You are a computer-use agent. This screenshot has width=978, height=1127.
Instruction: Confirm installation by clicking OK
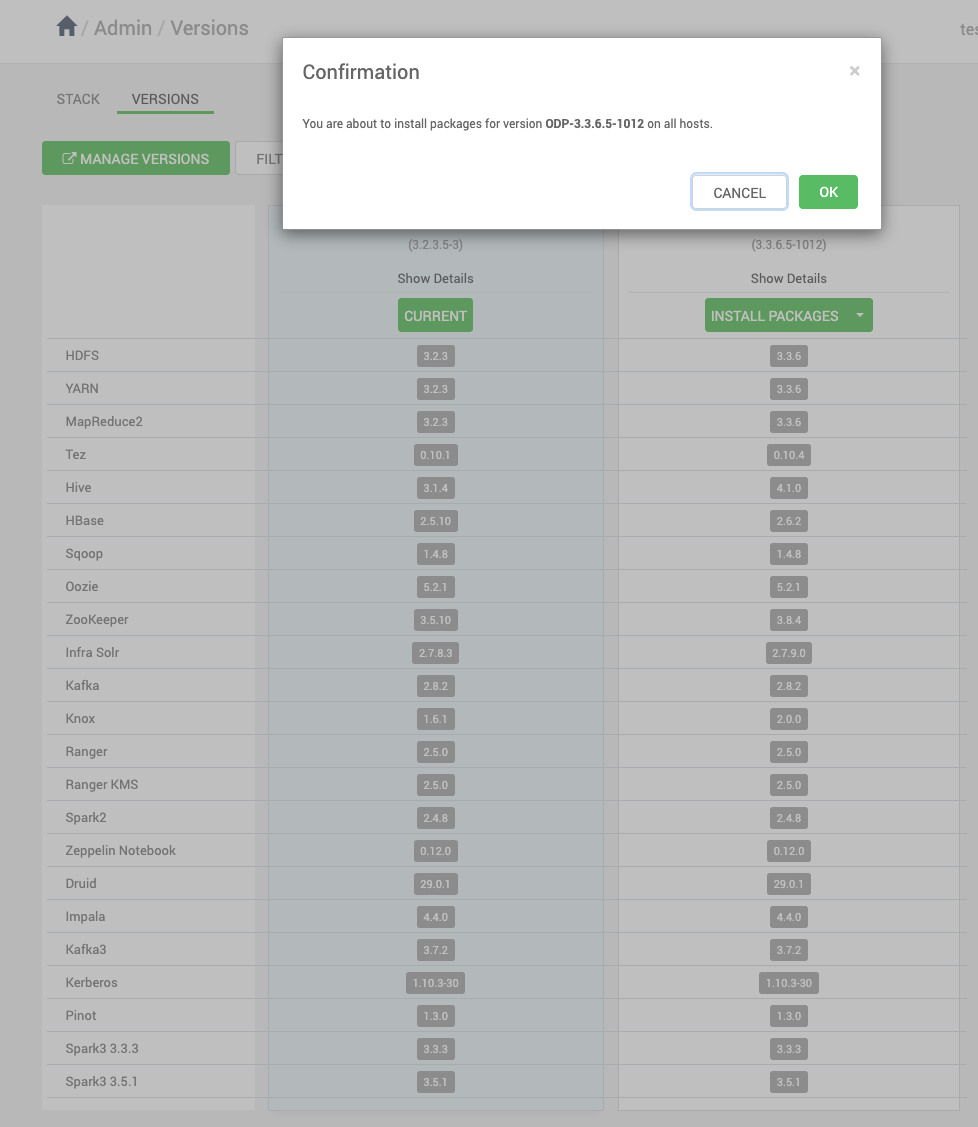(x=828, y=192)
